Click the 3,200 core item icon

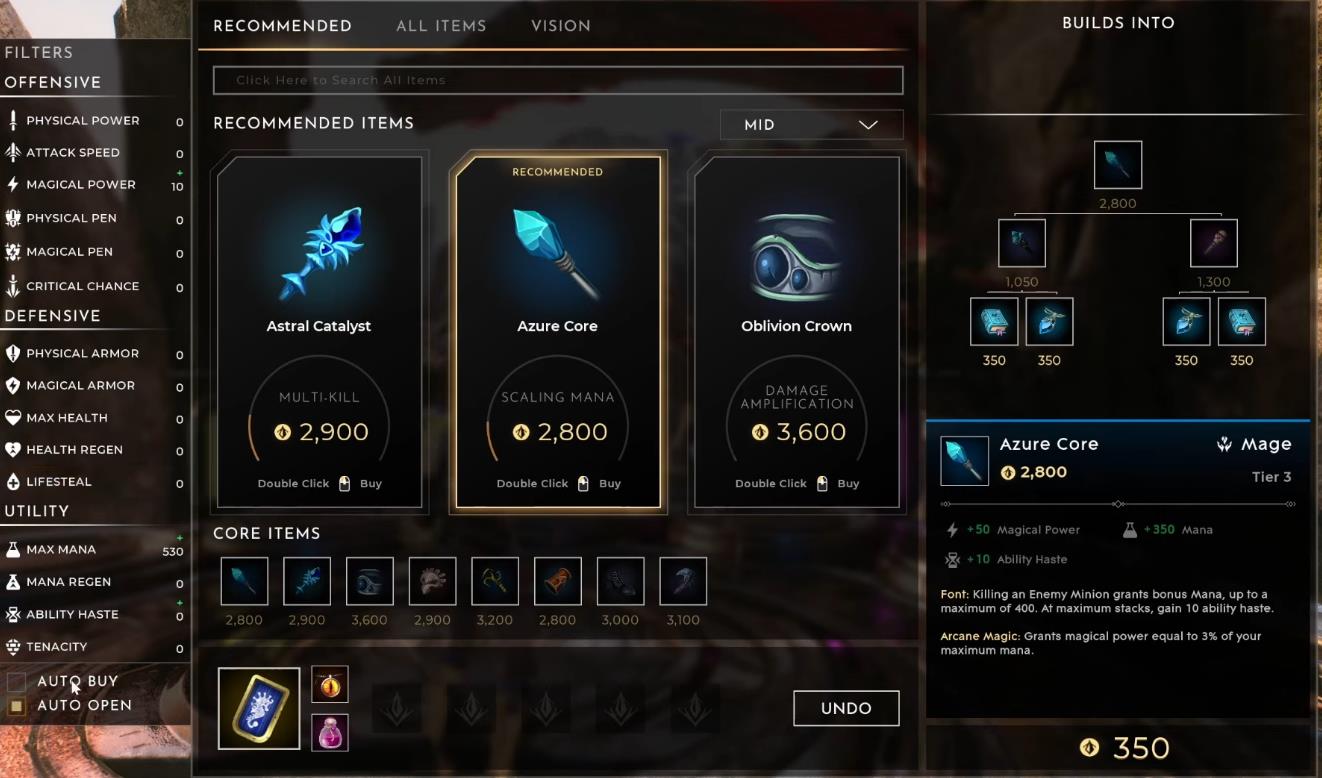click(495, 581)
